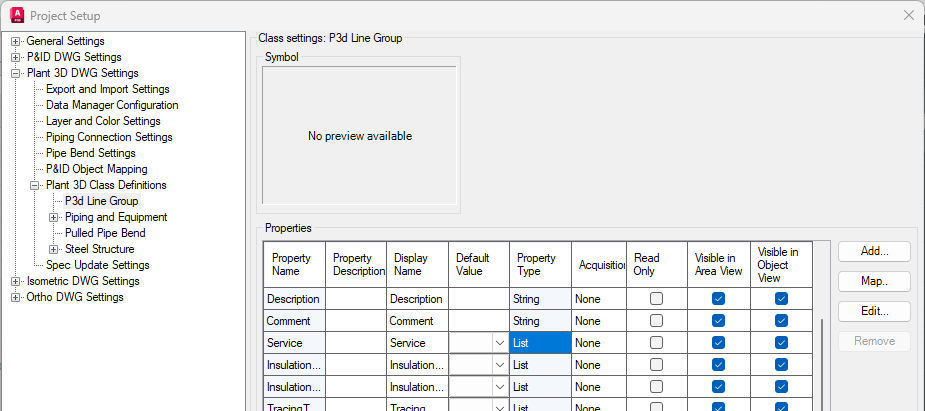Uncheck Visible in Object View for Description
The width and height of the screenshot is (925, 411).
[x=781, y=299]
